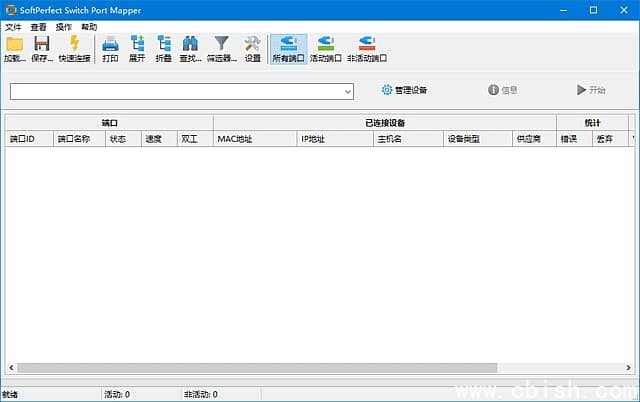Click the scrollbar right arrow
The image size is (640, 402).
[x=628, y=368]
